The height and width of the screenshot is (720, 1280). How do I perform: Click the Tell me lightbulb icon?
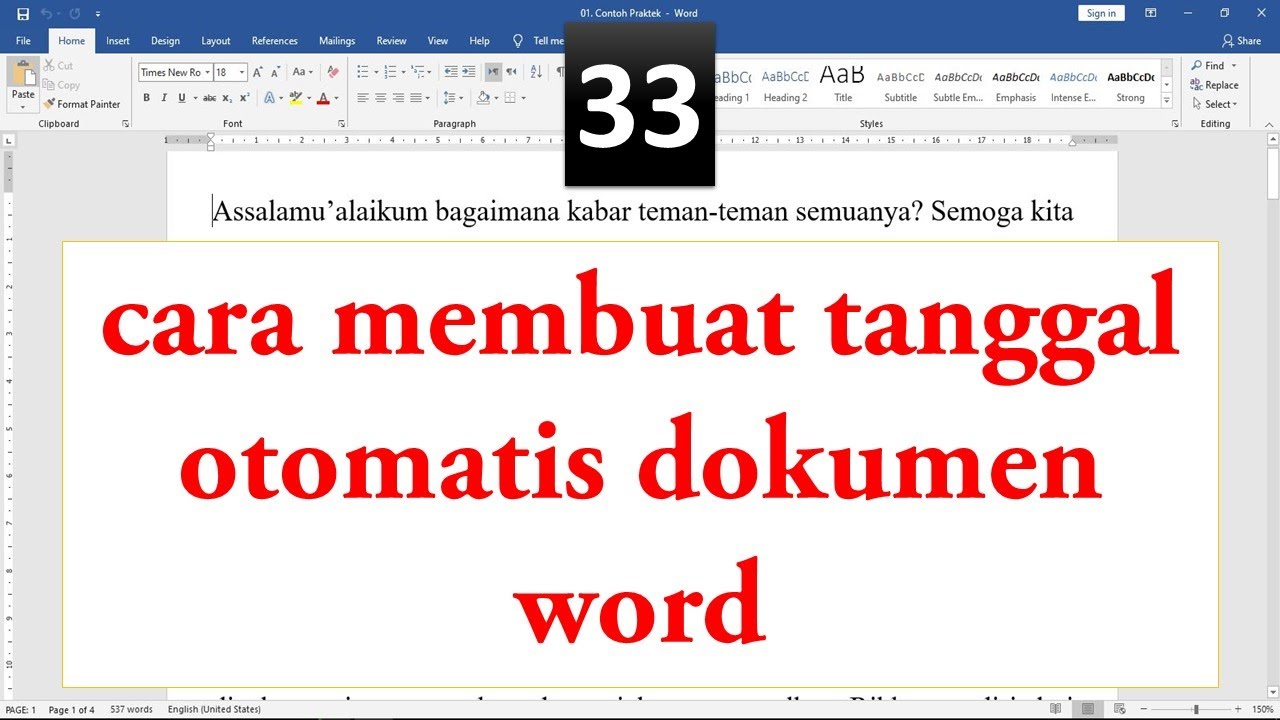518,41
